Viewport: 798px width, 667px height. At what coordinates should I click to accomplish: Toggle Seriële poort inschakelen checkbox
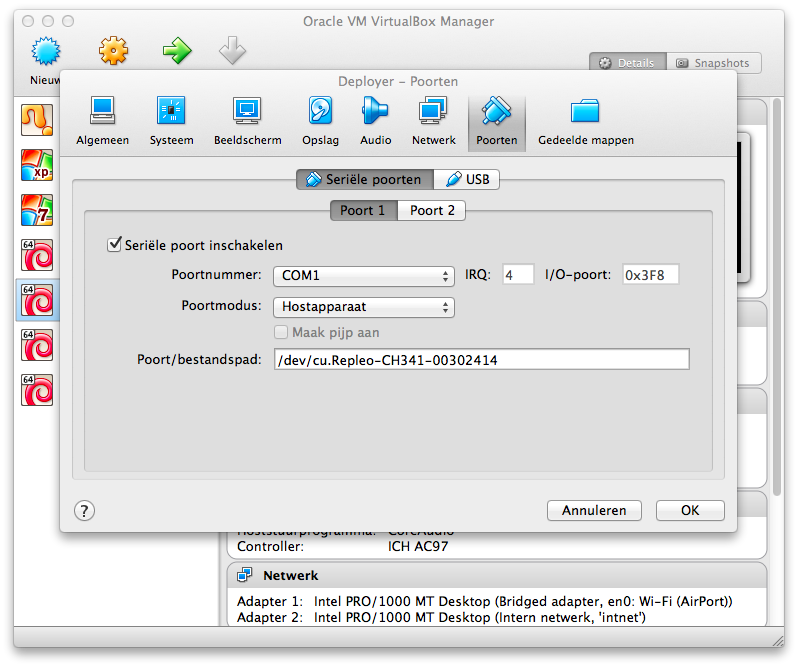point(114,245)
